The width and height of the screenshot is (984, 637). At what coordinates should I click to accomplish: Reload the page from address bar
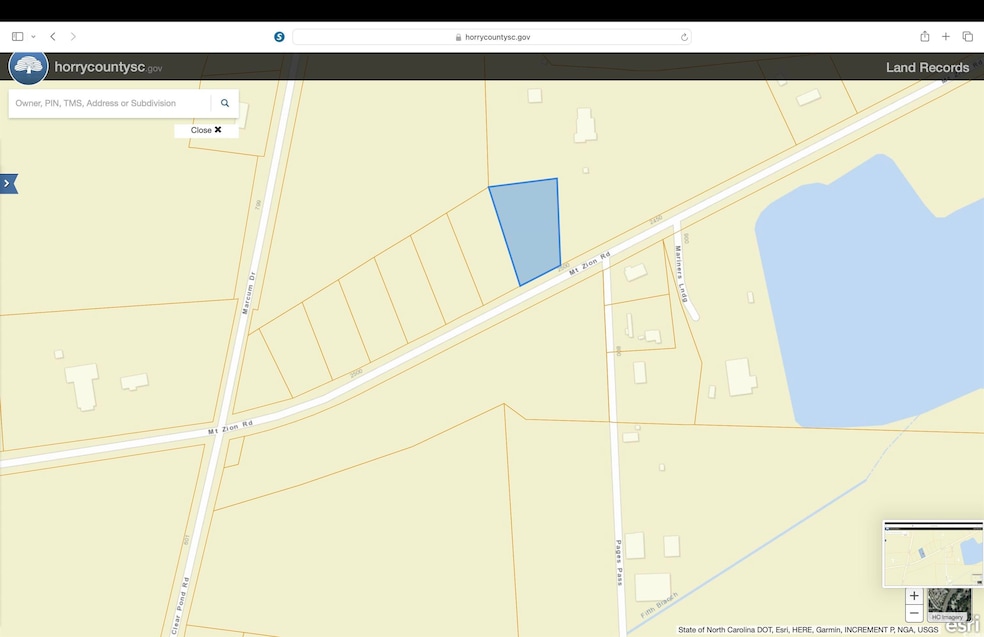pos(684,37)
